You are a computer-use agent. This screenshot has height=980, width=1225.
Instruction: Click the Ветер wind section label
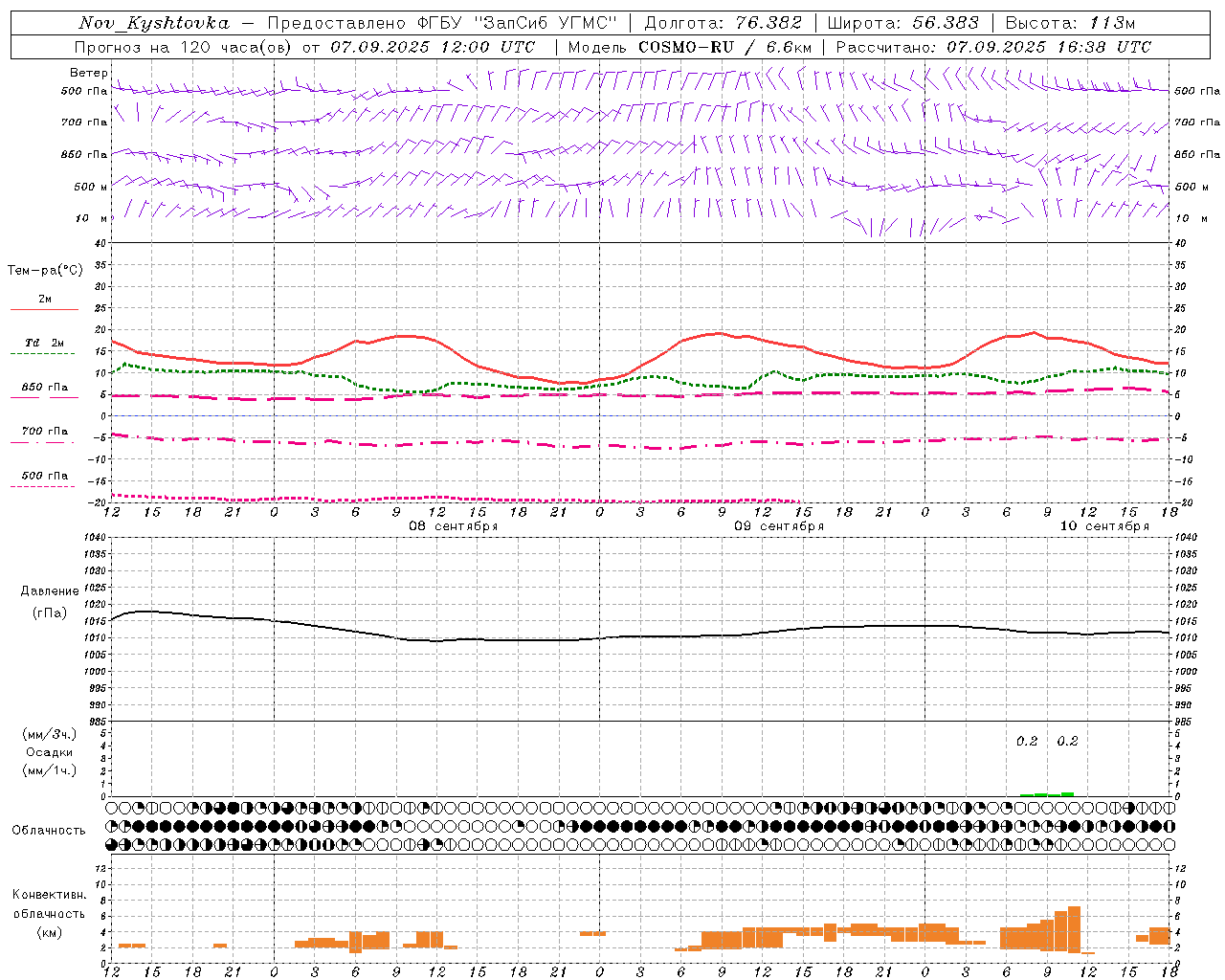click(x=88, y=73)
